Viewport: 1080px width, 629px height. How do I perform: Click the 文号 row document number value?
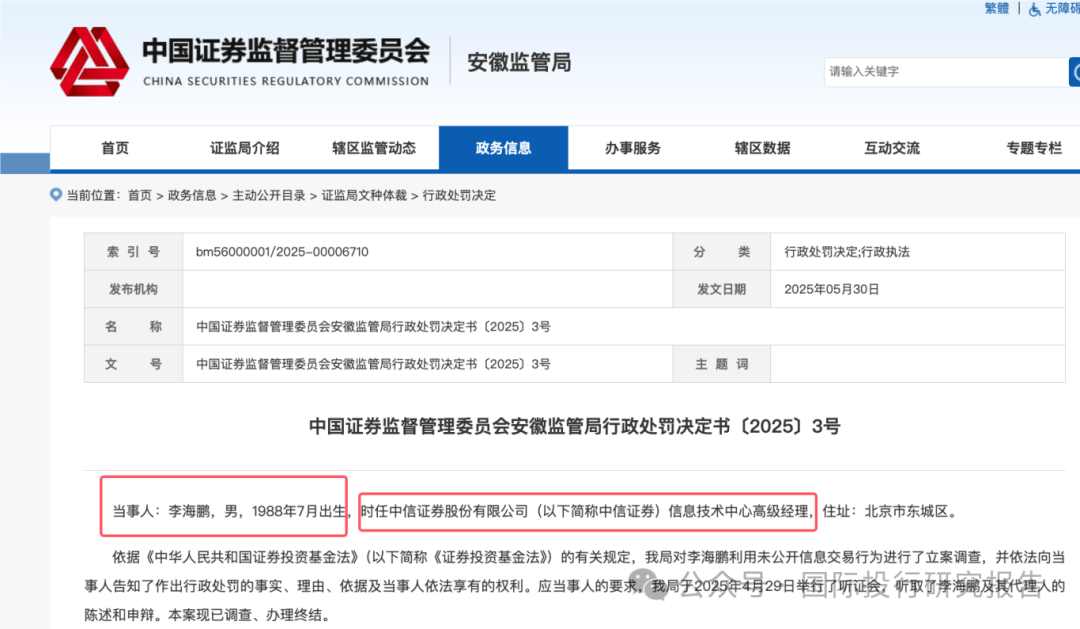coord(373,364)
